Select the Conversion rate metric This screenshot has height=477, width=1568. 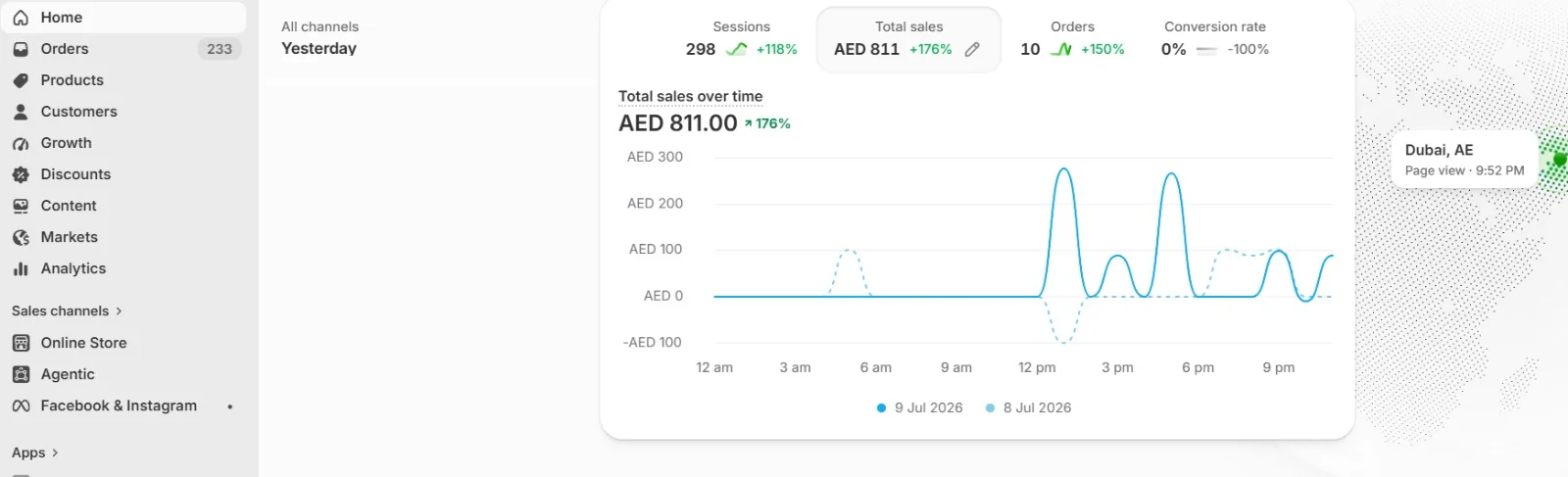pyautogui.click(x=1215, y=39)
